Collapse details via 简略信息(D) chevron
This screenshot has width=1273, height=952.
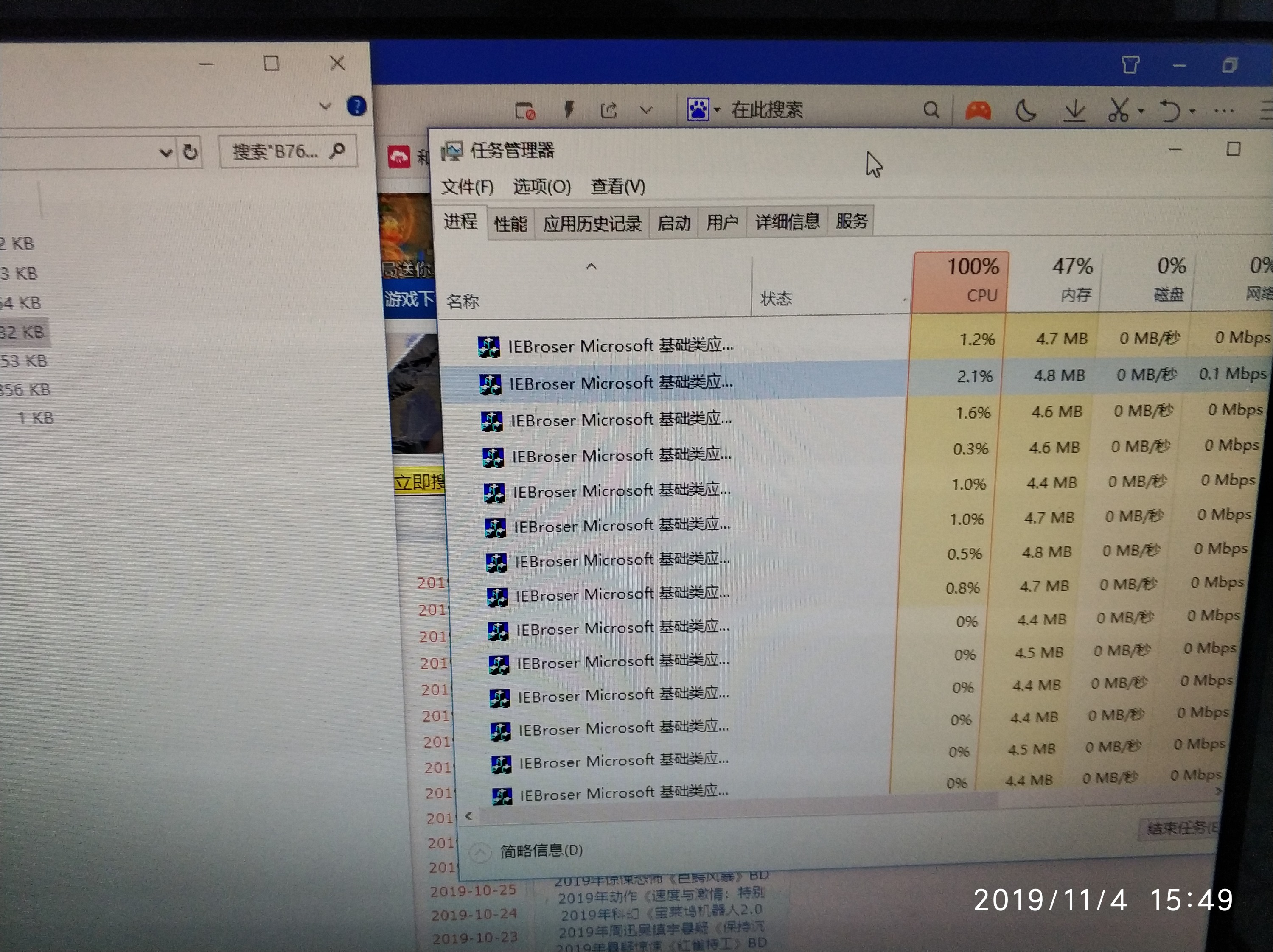pyautogui.click(x=480, y=851)
